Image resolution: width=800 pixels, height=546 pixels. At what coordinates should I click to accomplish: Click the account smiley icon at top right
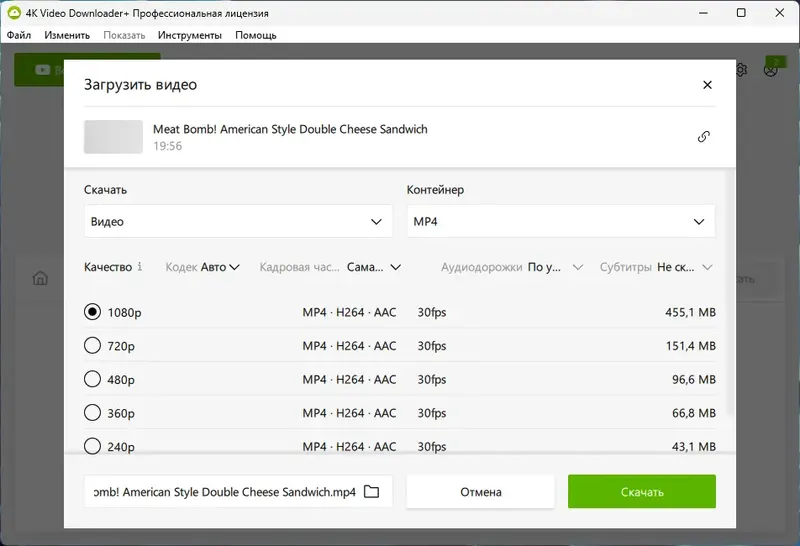click(x=771, y=70)
